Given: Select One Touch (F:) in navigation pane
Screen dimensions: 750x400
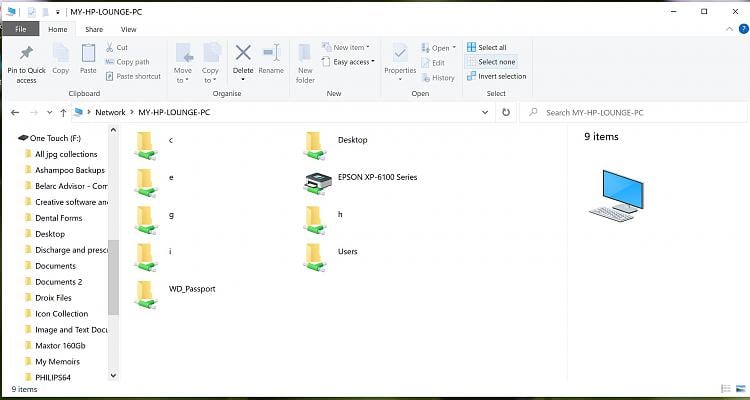Looking at the screenshot, I should [50, 138].
